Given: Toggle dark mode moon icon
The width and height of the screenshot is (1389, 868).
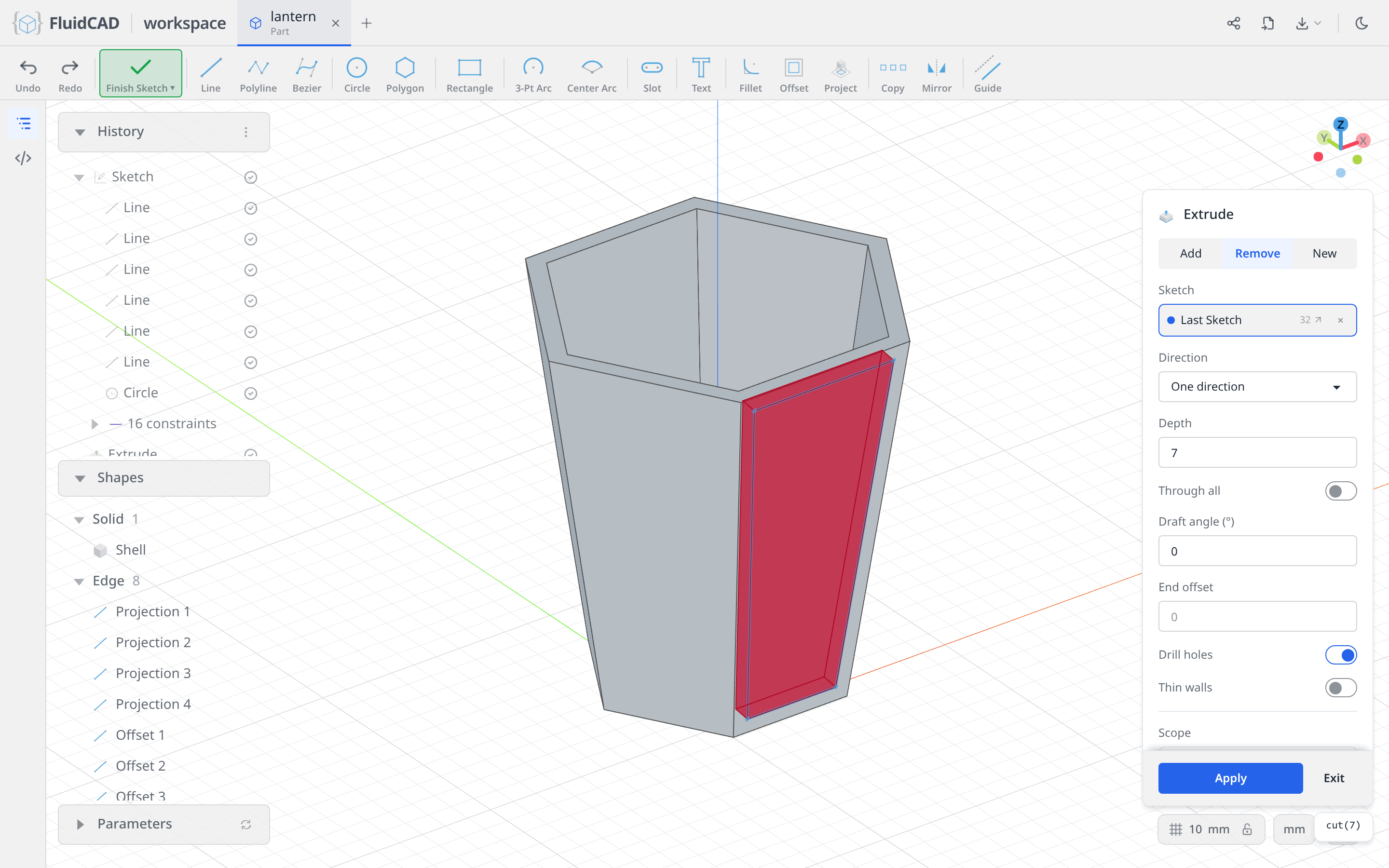Looking at the screenshot, I should [x=1362, y=23].
